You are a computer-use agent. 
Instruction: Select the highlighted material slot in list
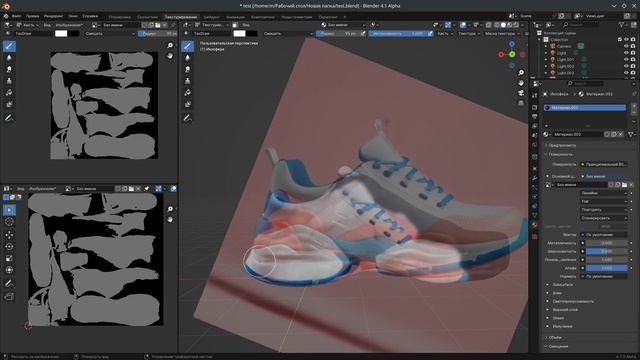(x=585, y=108)
